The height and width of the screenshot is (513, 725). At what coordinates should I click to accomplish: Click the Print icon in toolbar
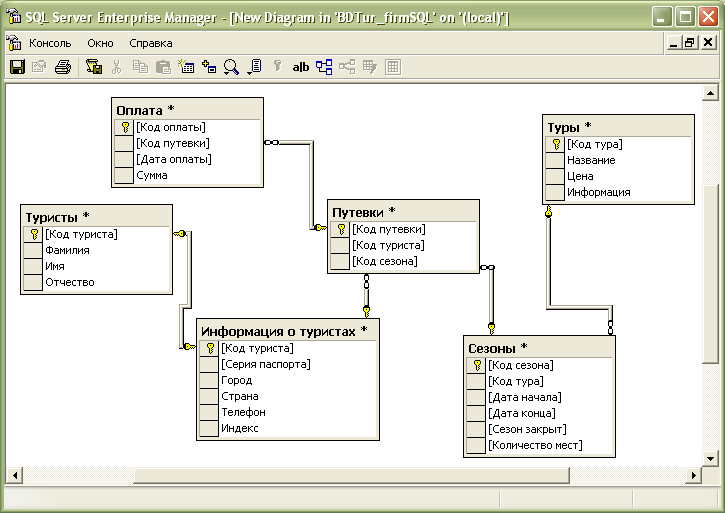click(x=63, y=67)
